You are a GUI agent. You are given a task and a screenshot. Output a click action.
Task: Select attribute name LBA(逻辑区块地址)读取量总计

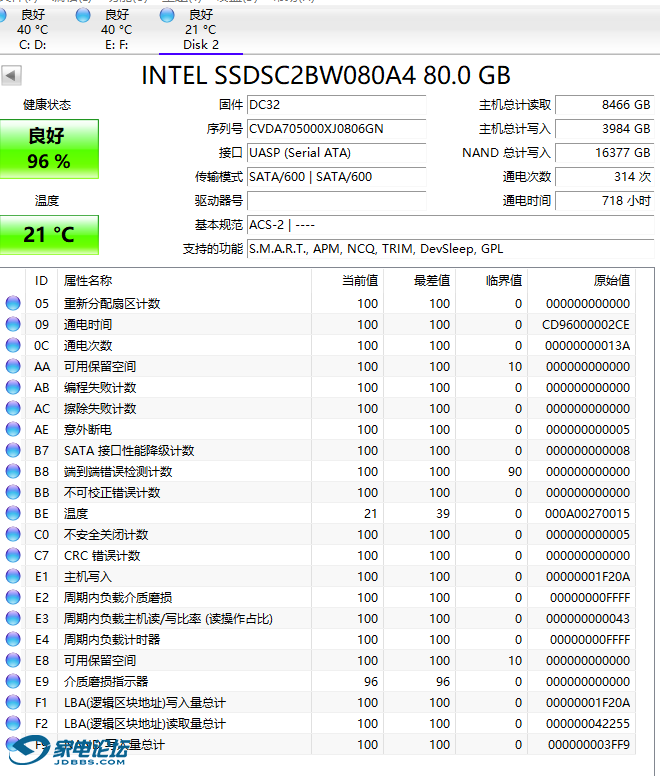[x=144, y=724]
